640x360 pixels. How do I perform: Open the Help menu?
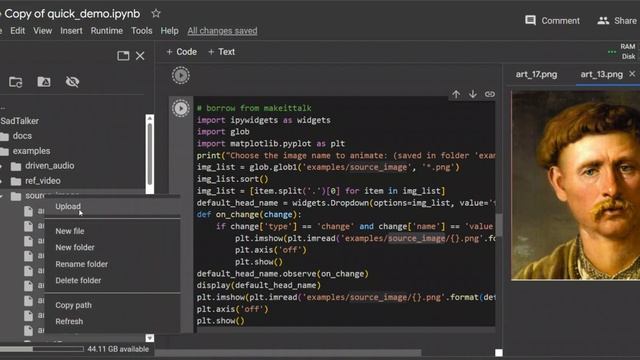coord(169,31)
